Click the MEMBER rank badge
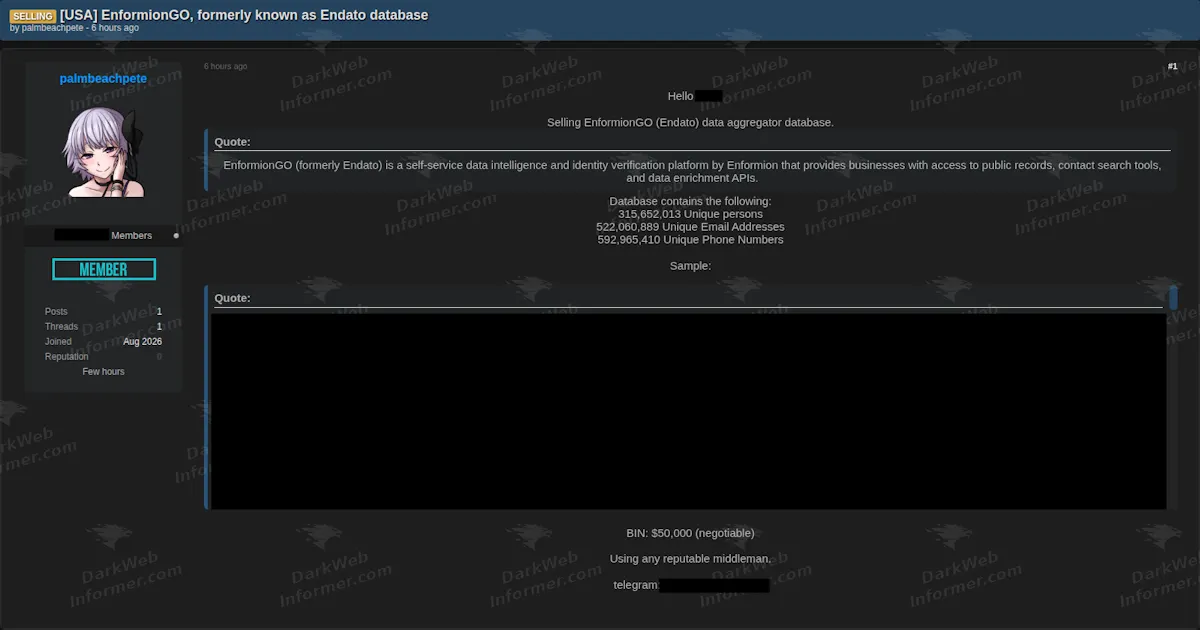Viewport: 1200px width, 630px height. point(104,269)
